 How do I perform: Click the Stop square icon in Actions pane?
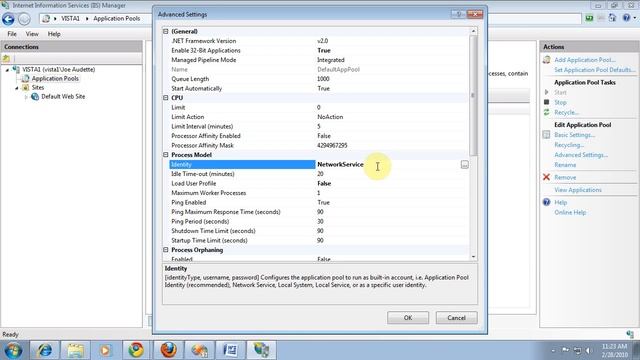coord(547,102)
